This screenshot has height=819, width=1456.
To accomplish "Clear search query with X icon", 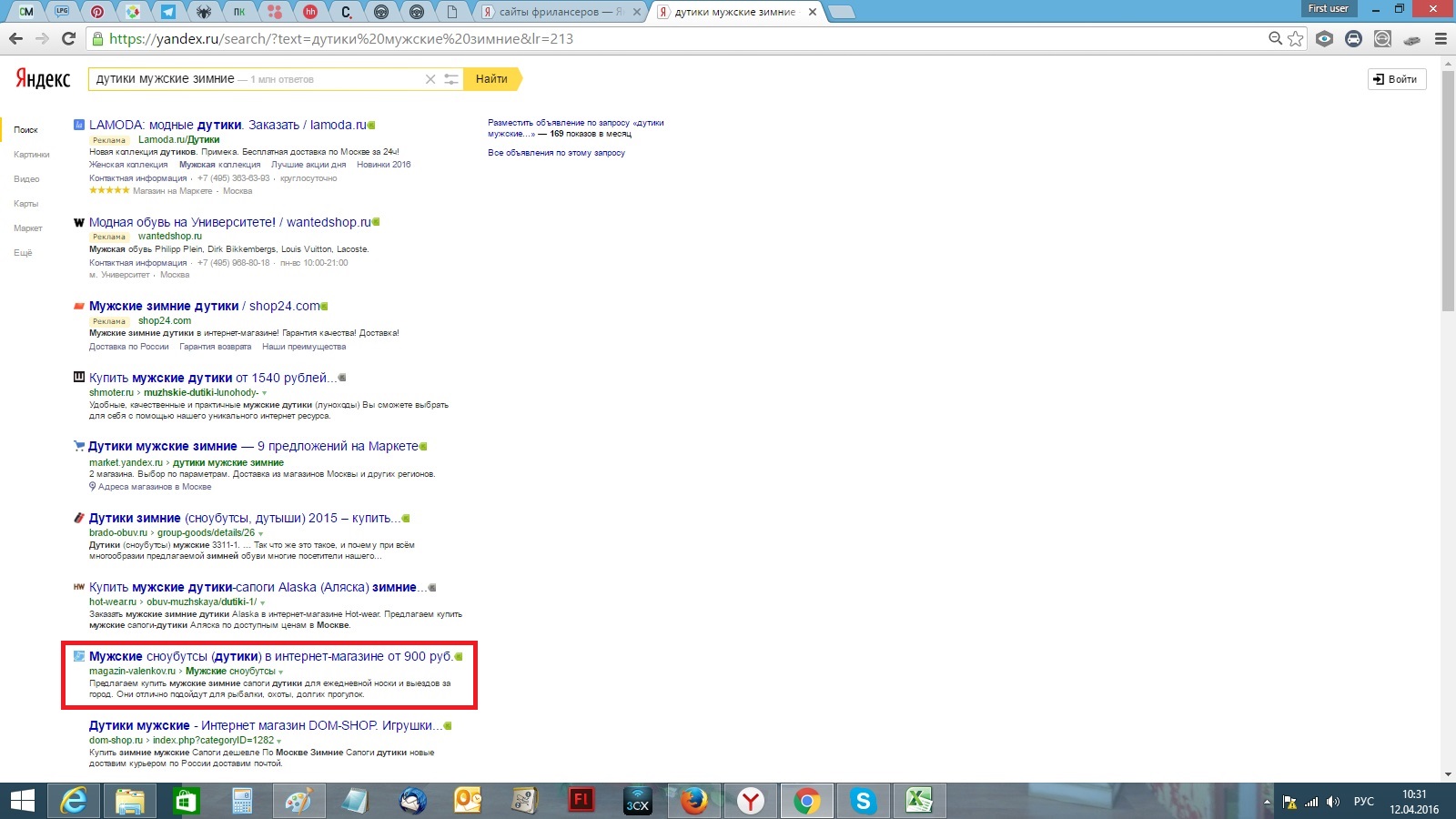I will (430, 79).
